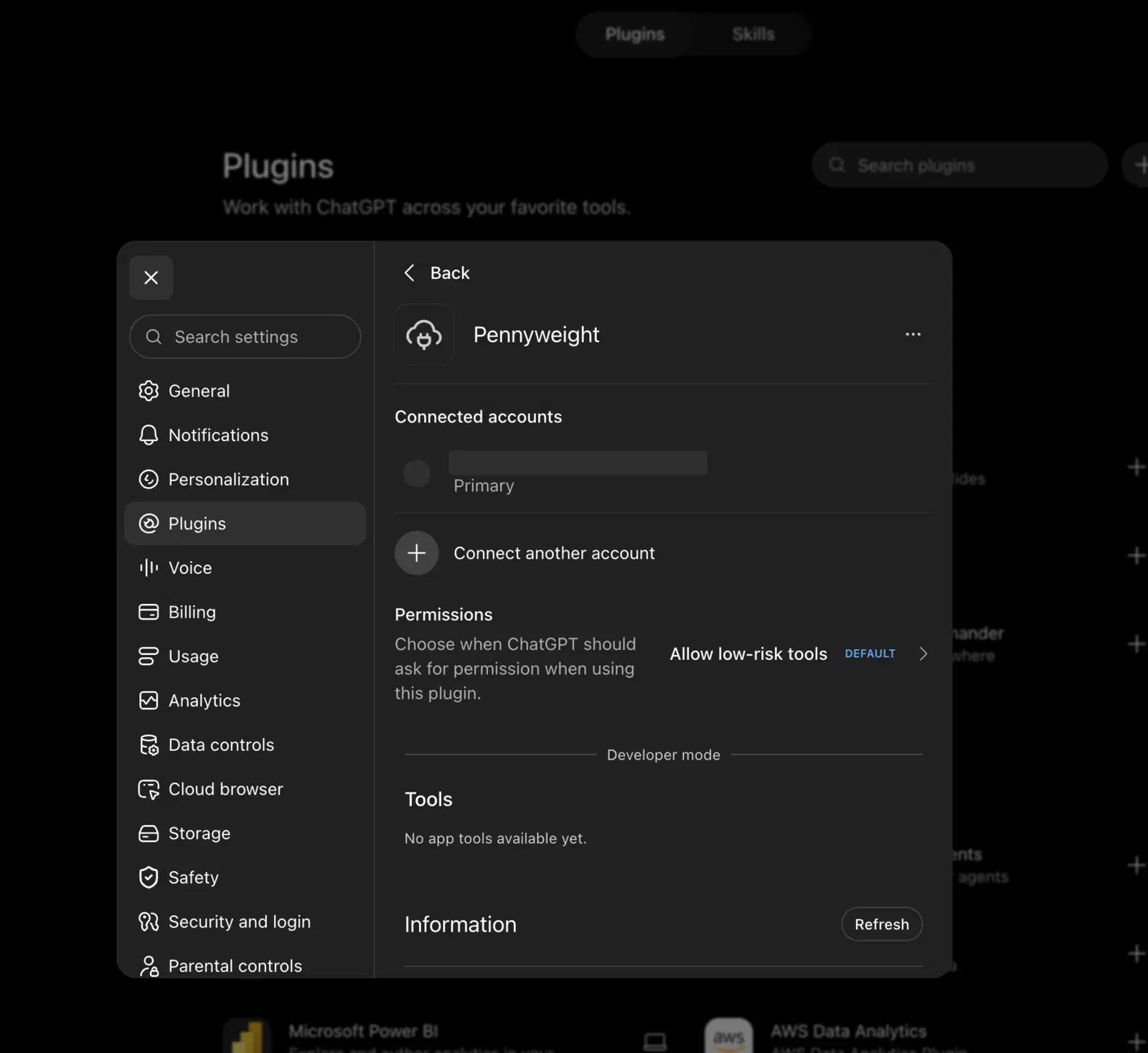
Task: Click the General gear icon
Action: [x=149, y=391]
